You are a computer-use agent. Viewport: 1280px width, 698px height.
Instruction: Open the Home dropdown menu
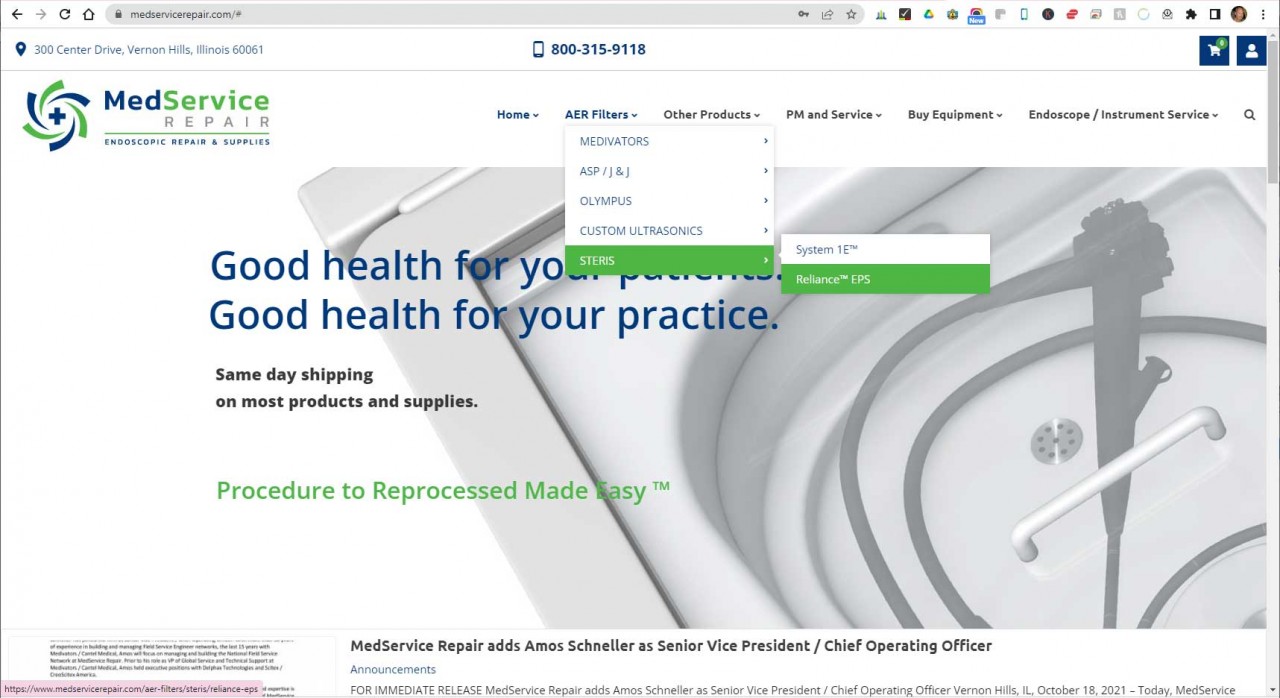[x=518, y=115]
